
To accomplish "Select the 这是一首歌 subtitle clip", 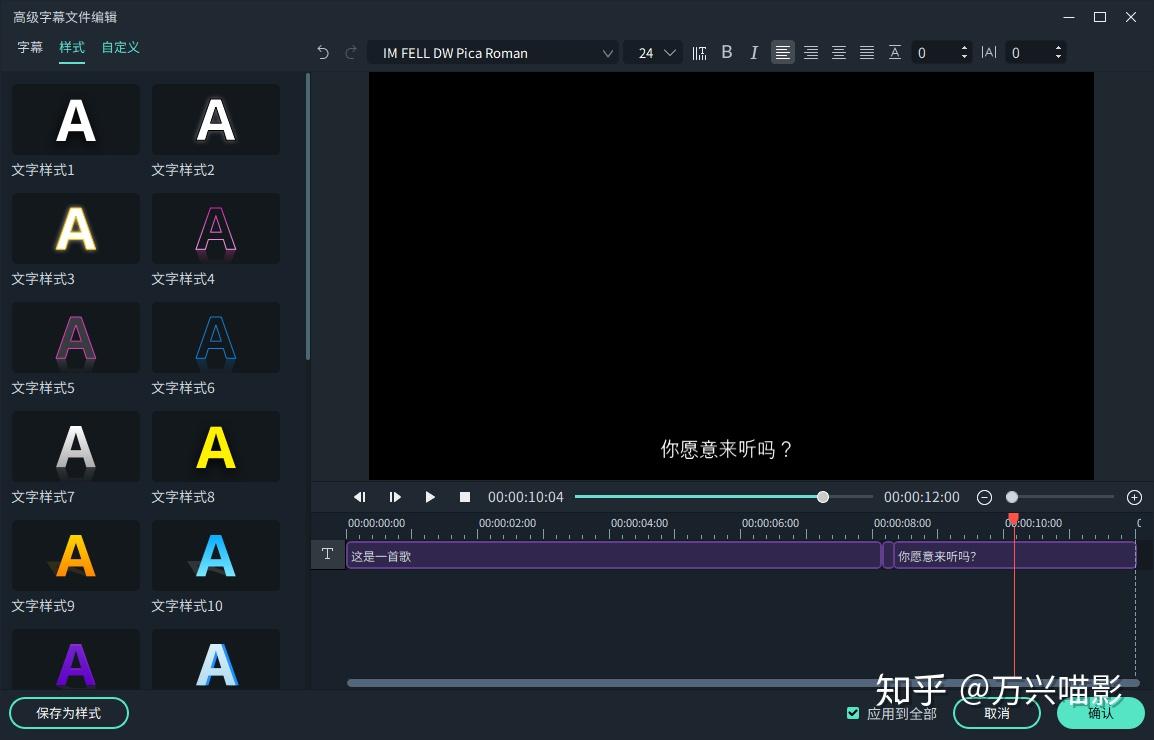I will (614, 556).
